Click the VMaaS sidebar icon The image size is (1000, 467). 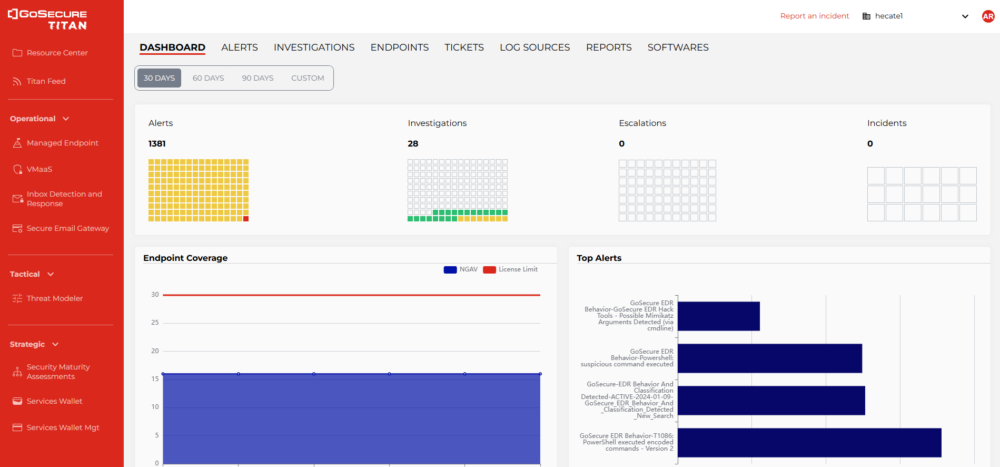pyautogui.click(x=17, y=170)
